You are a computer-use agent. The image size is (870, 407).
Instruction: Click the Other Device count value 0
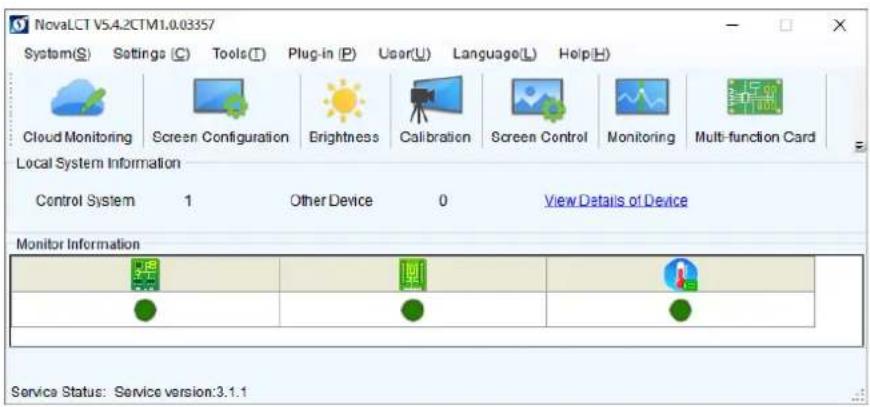point(443,201)
